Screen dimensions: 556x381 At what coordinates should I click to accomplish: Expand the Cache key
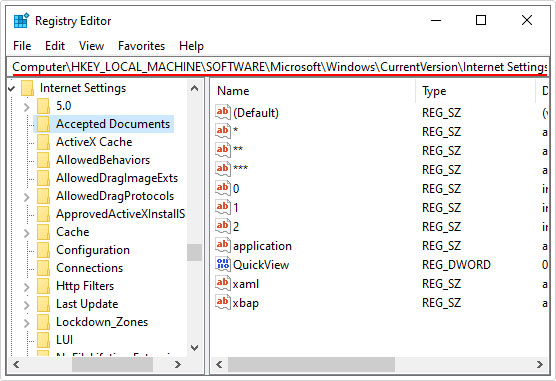27,233
